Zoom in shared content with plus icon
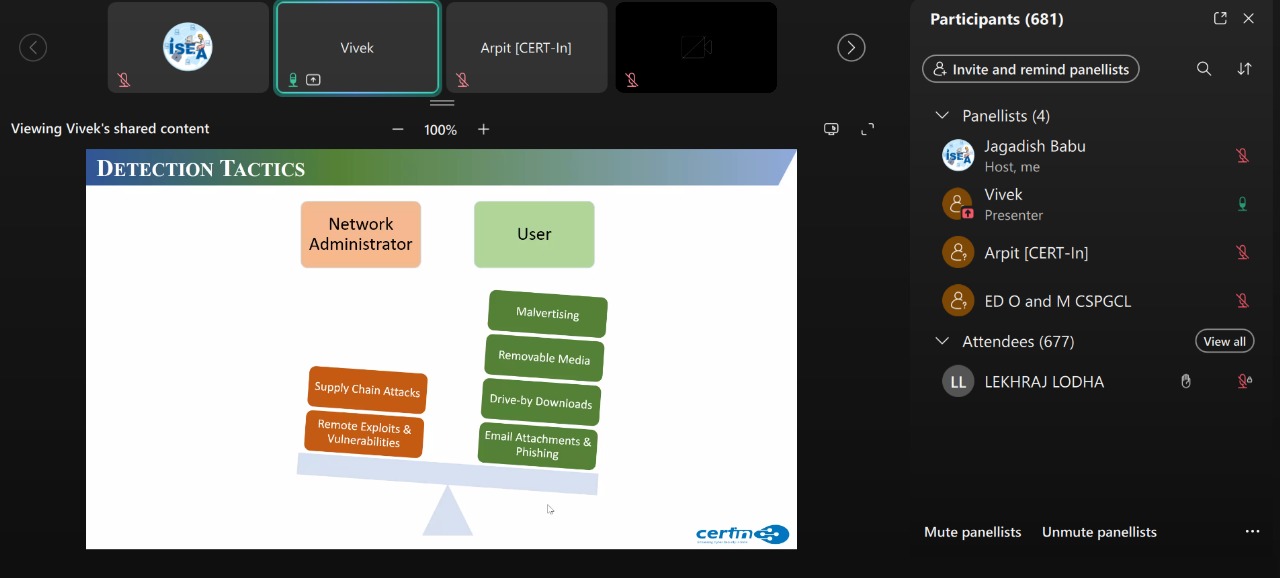This screenshot has width=1280, height=578. coord(484,129)
